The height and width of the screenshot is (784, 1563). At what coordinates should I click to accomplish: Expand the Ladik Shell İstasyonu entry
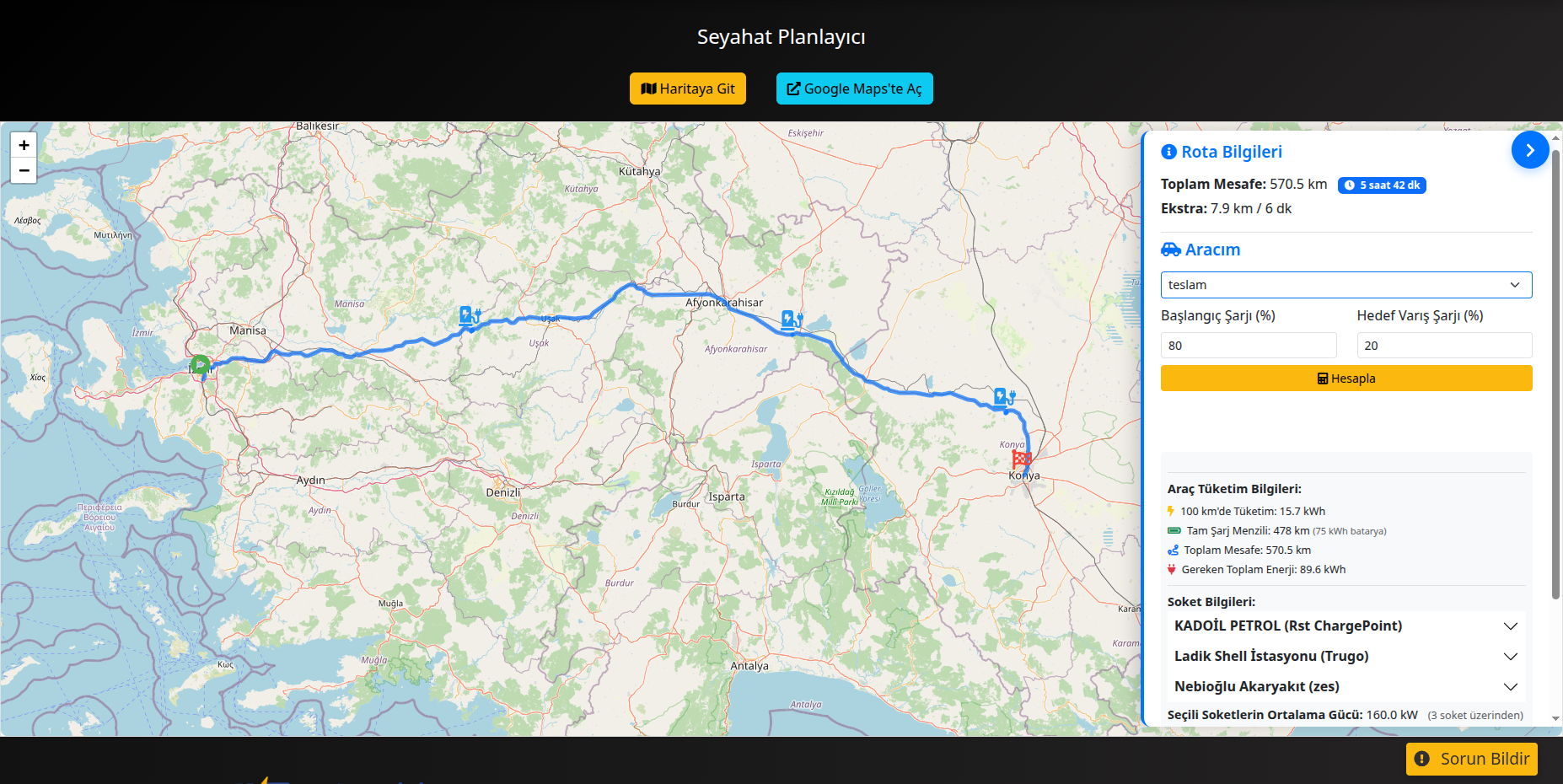1345,656
